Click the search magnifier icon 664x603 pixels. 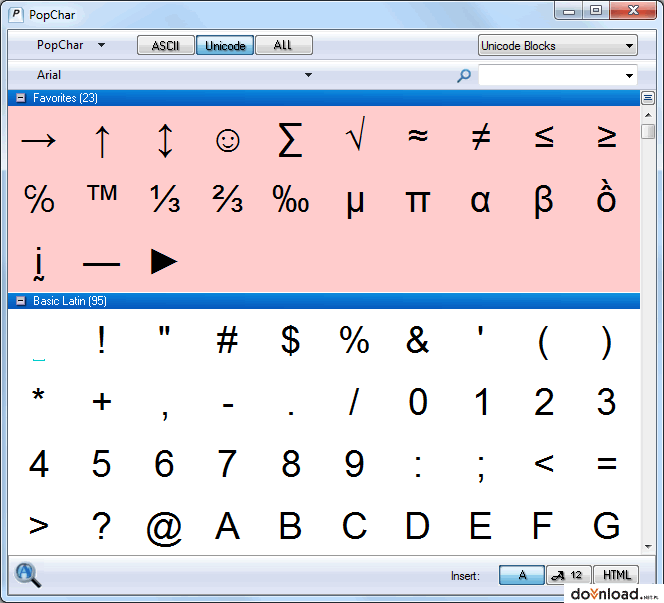pyautogui.click(x=464, y=75)
